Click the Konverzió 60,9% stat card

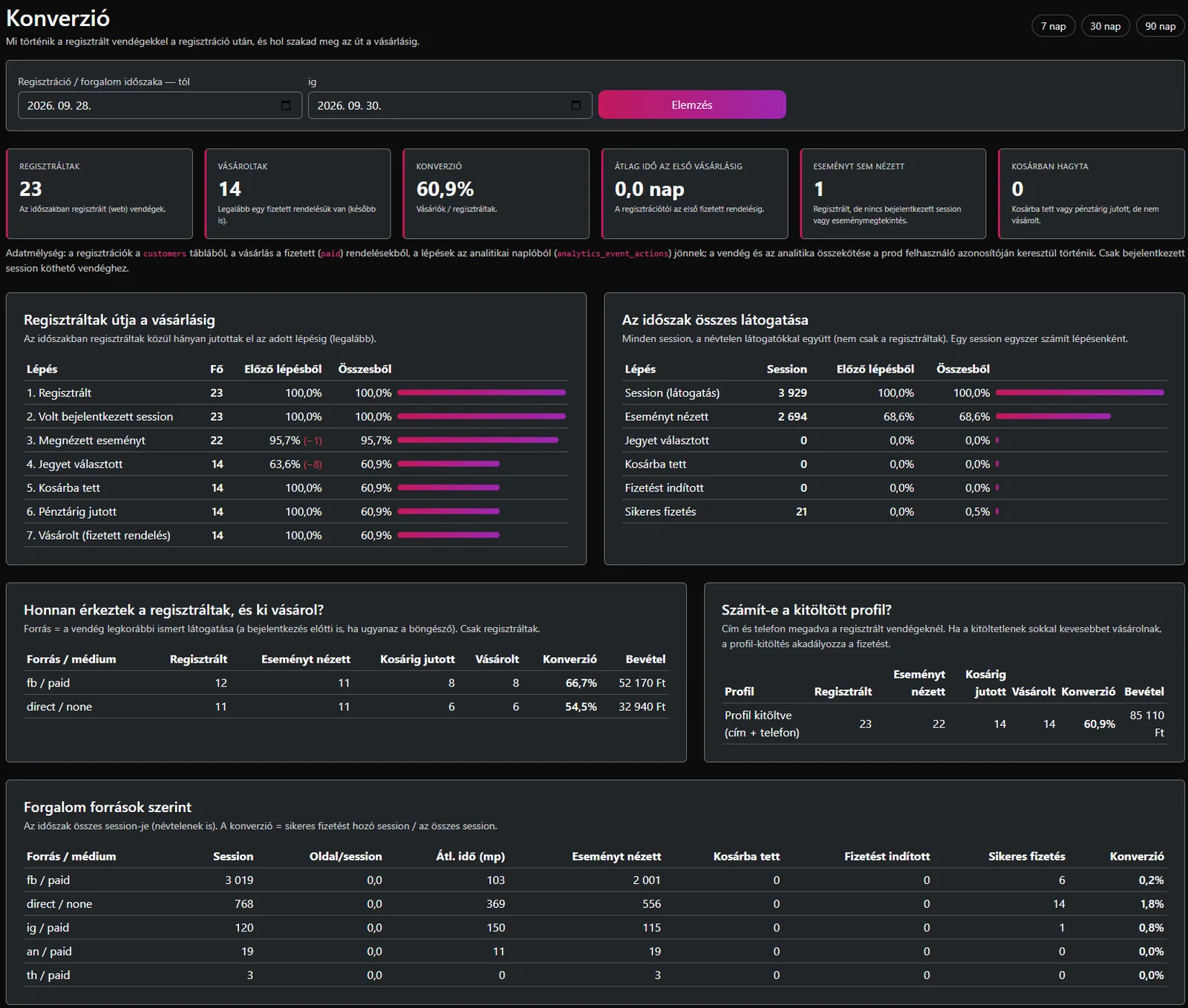496,194
